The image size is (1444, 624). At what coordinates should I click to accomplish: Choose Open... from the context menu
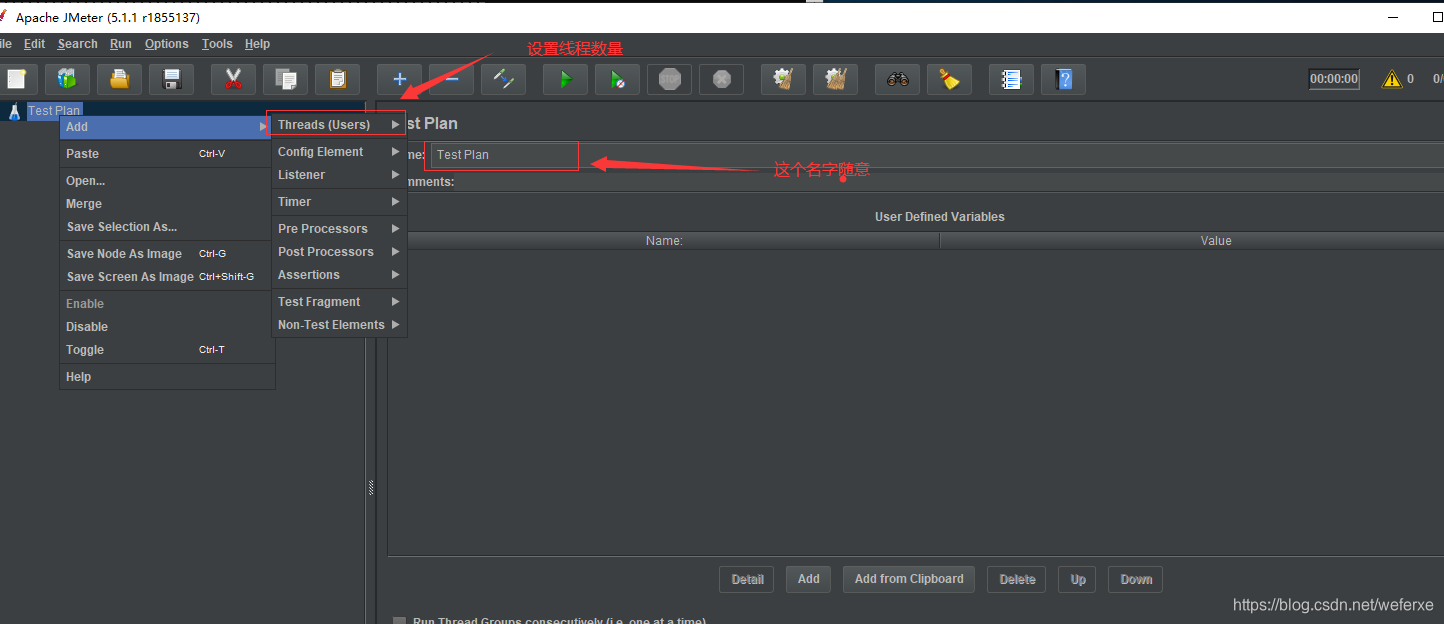[x=167, y=181]
